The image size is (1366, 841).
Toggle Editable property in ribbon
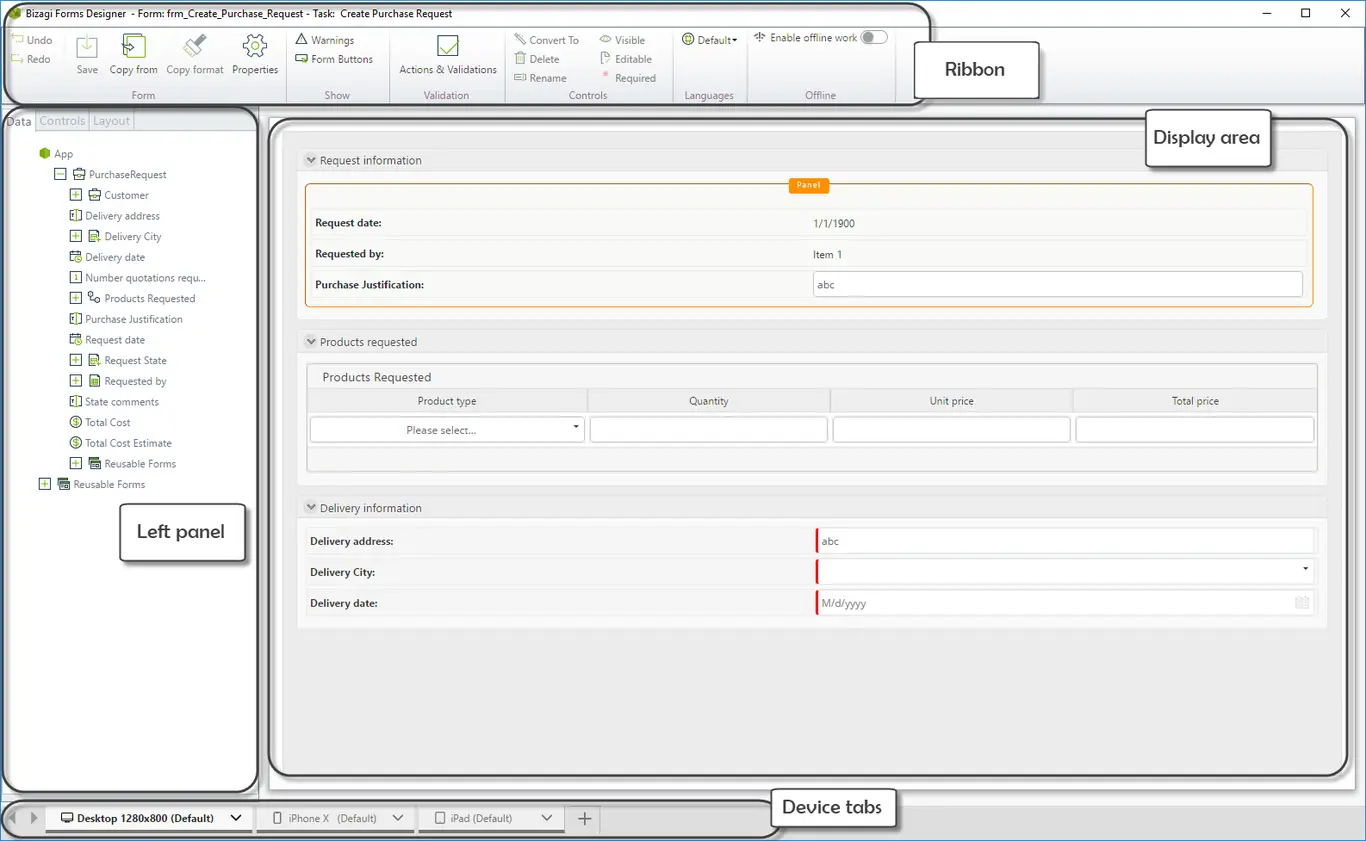[626, 59]
